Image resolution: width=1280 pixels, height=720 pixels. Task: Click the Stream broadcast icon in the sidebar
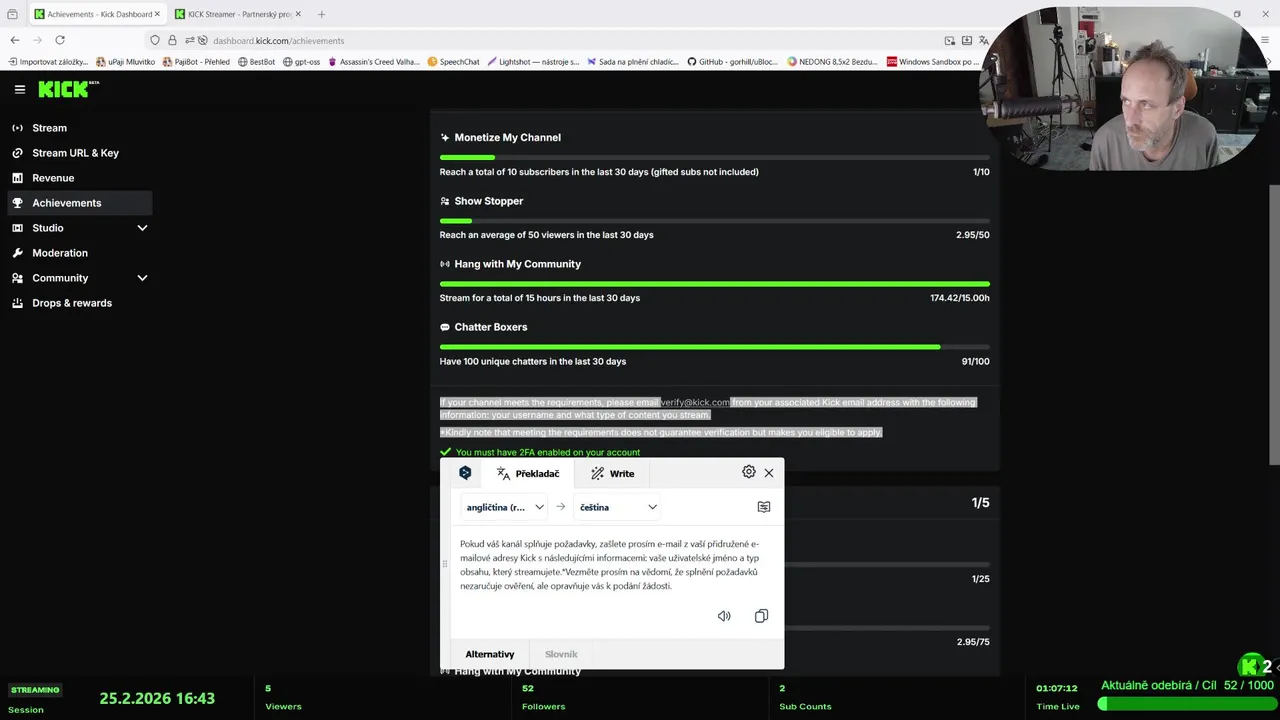pos(17,128)
